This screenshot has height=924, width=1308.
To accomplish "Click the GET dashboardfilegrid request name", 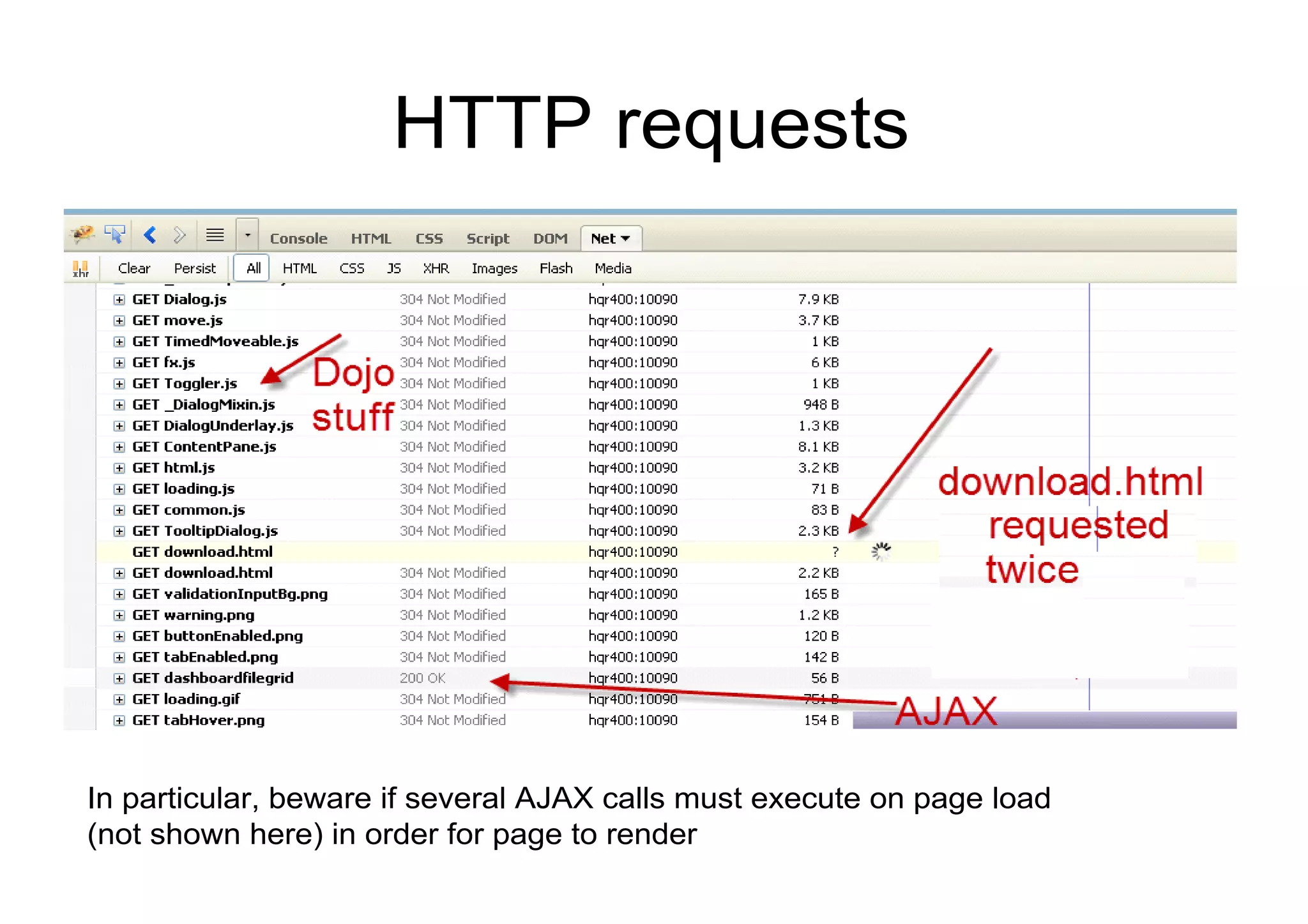I will point(213,678).
